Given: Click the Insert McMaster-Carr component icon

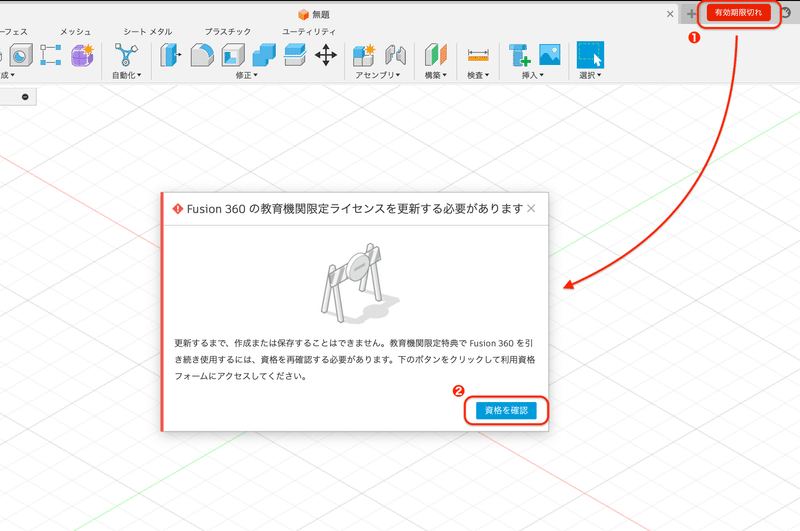Looking at the screenshot, I should coord(520,55).
